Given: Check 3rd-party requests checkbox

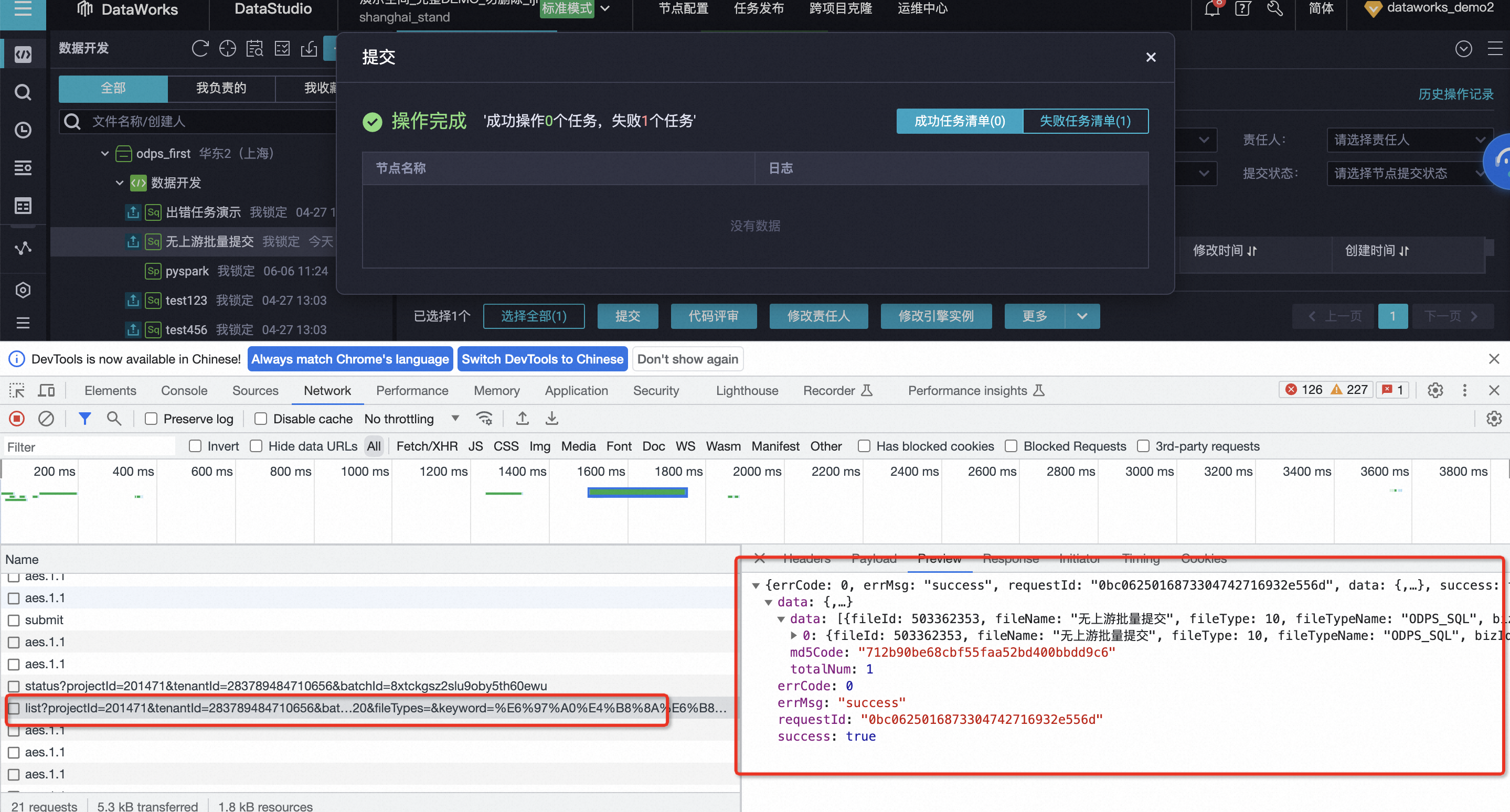Looking at the screenshot, I should (x=1143, y=446).
